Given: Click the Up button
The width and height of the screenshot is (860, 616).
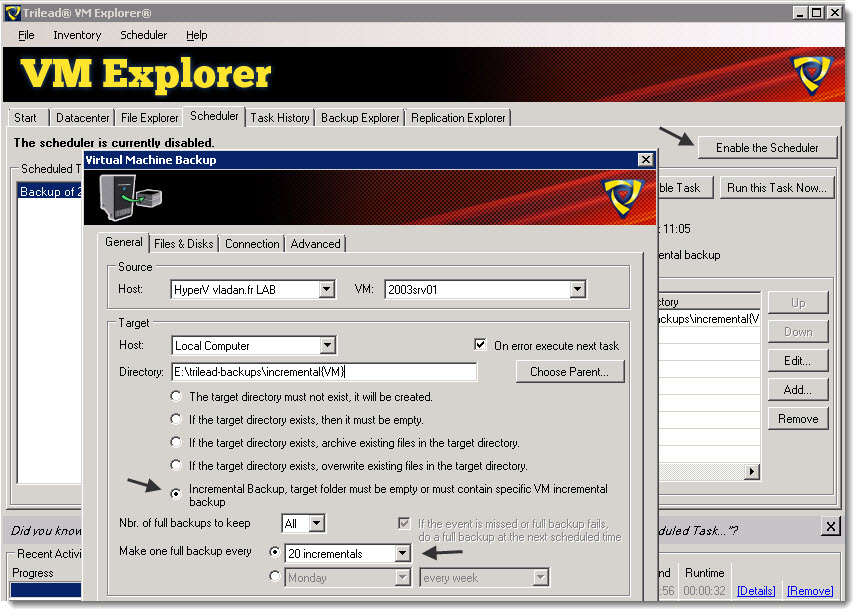Looking at the screenshot, I should tap(797, 303).
